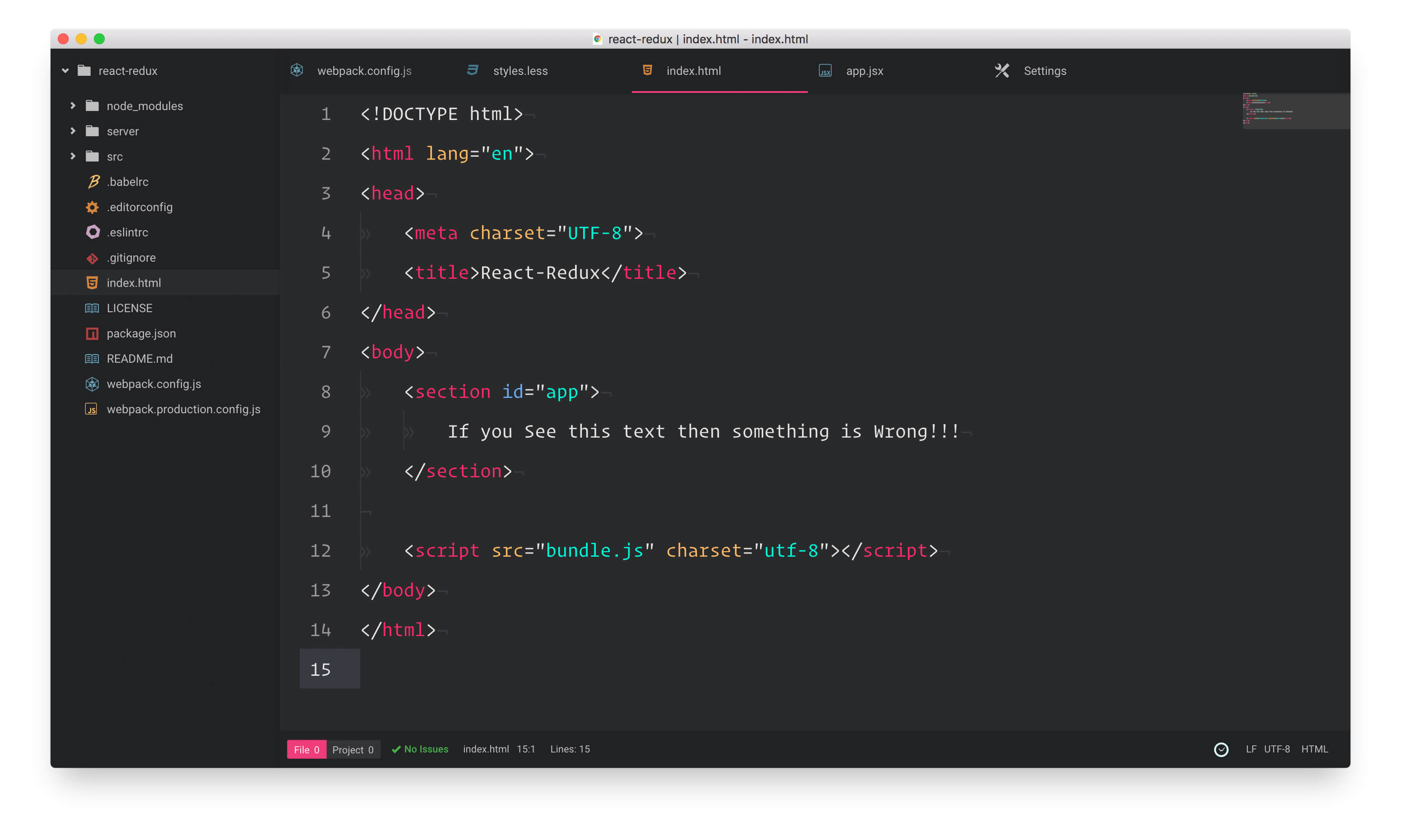Click the book icon beside LICENSE
This screenshot has width=1401, height=840.
coord(92,308)
